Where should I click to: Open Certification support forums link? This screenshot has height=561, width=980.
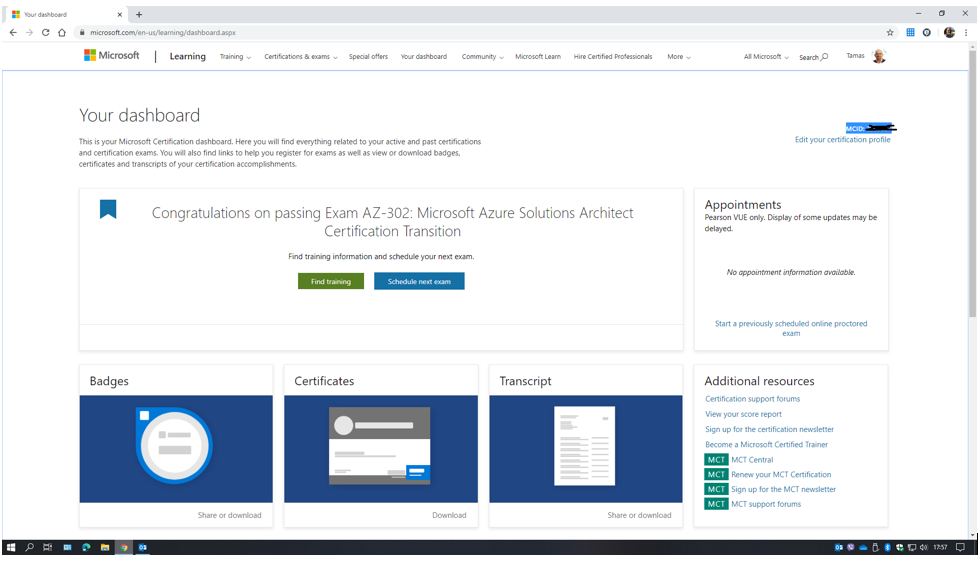752,399
